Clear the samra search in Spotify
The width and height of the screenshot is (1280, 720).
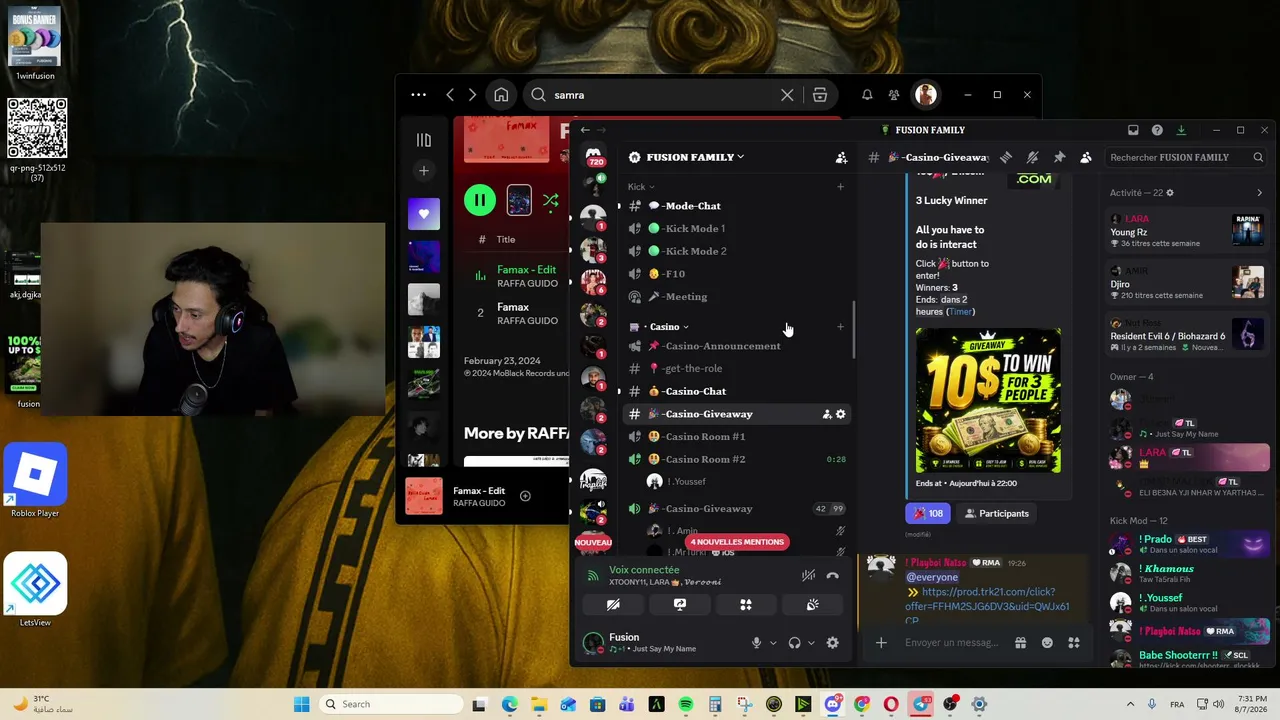[x=787, y=95]
